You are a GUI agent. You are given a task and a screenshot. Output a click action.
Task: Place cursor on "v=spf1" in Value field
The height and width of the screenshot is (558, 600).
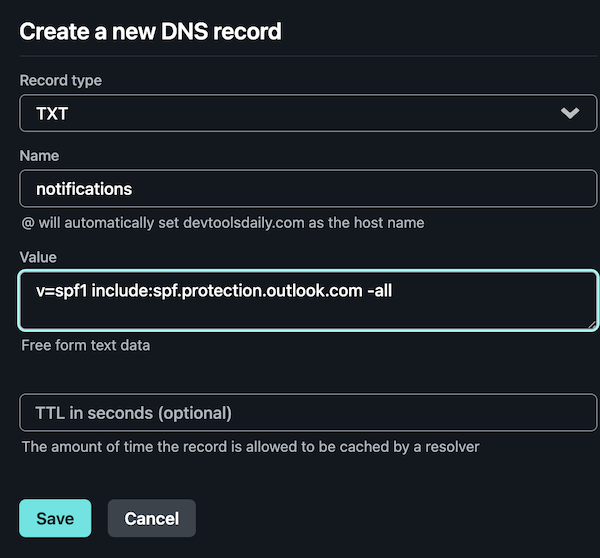[x=60, y=290]
